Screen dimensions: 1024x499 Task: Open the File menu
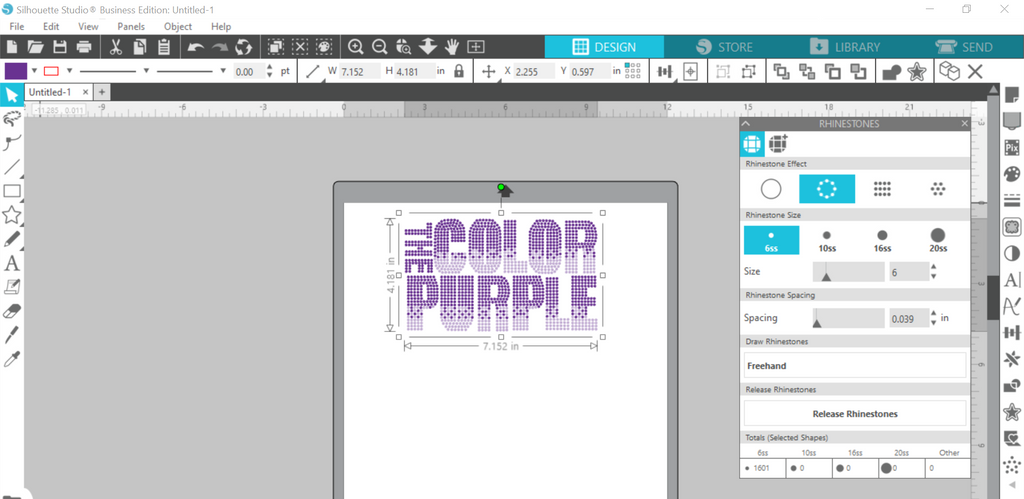(17, 27)
